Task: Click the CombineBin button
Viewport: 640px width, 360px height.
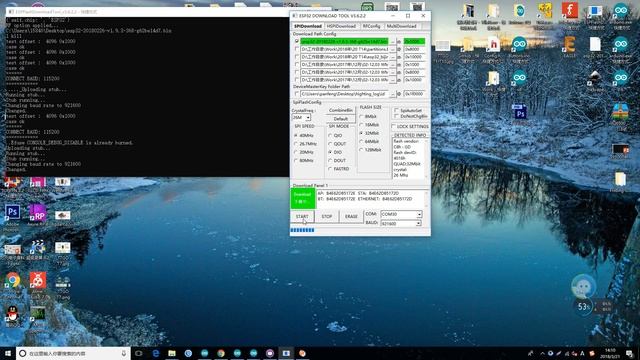Action: 341,111
